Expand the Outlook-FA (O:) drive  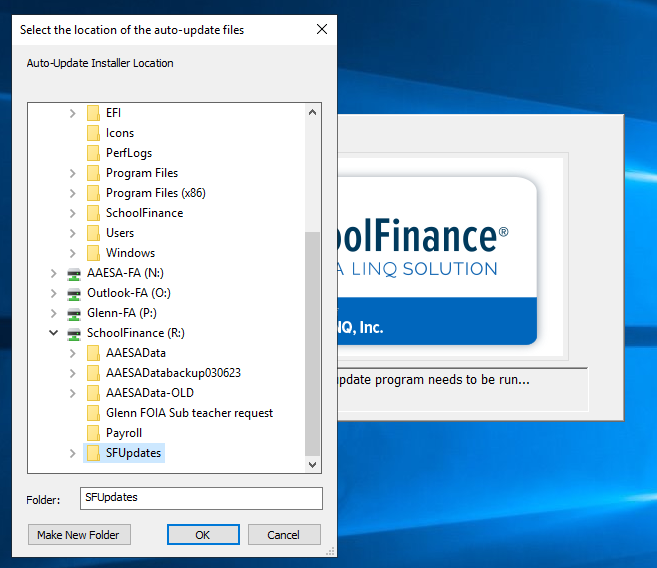(53, 293)
